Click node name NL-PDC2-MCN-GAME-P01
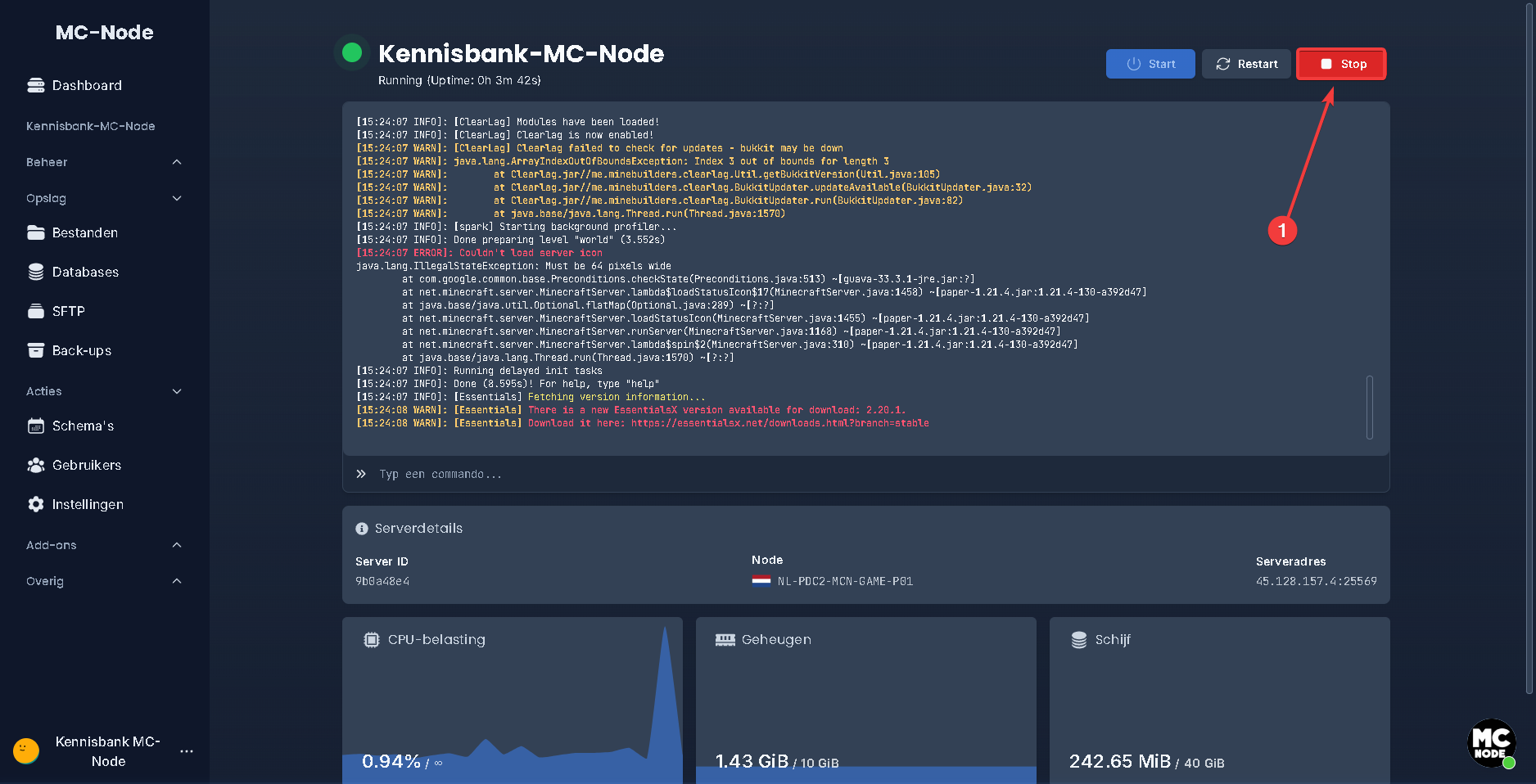 point(845,581)
